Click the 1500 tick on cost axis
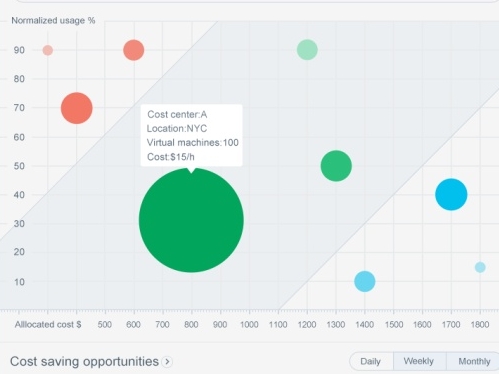 coord(394,324)
